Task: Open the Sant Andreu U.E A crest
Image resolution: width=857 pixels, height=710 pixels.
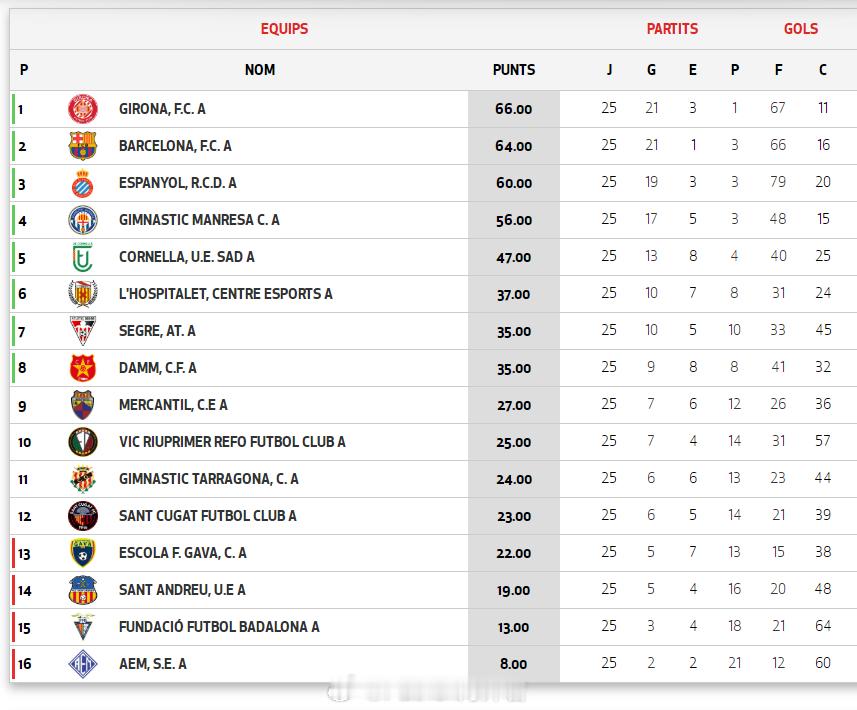Action: (83, 590)
